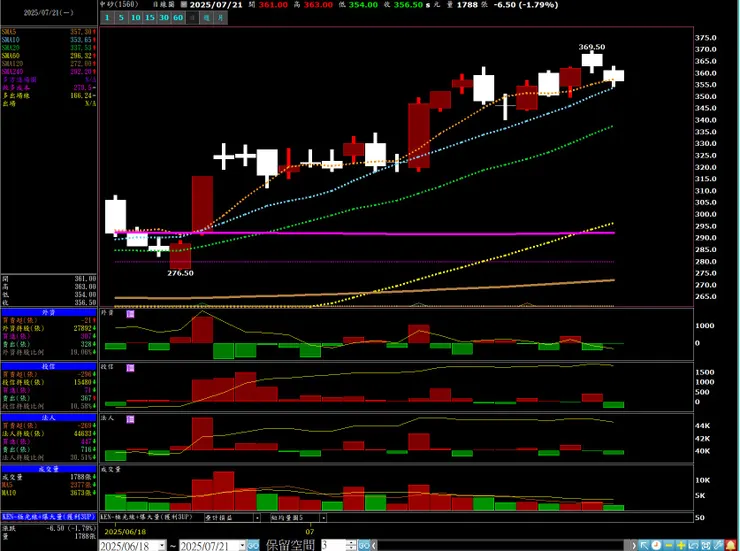
Task: Zoom out chart with yellow minus icon
Action: pos(669,545)
